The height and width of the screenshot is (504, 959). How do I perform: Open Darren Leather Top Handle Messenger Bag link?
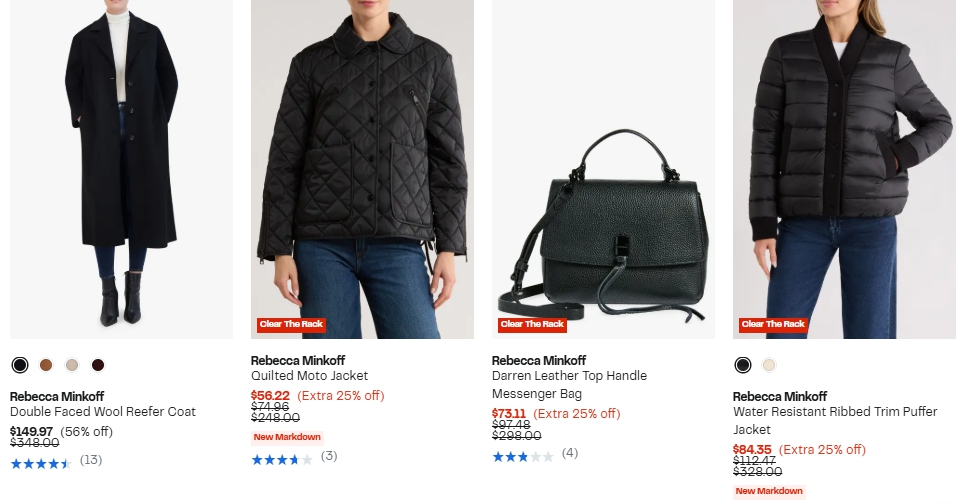point(569,385)
